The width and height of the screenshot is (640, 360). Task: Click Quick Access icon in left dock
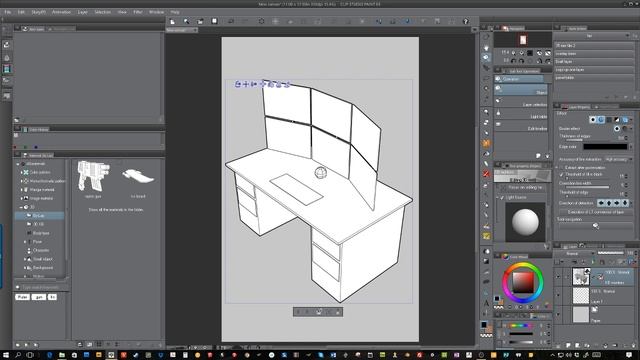pos(7,45)
